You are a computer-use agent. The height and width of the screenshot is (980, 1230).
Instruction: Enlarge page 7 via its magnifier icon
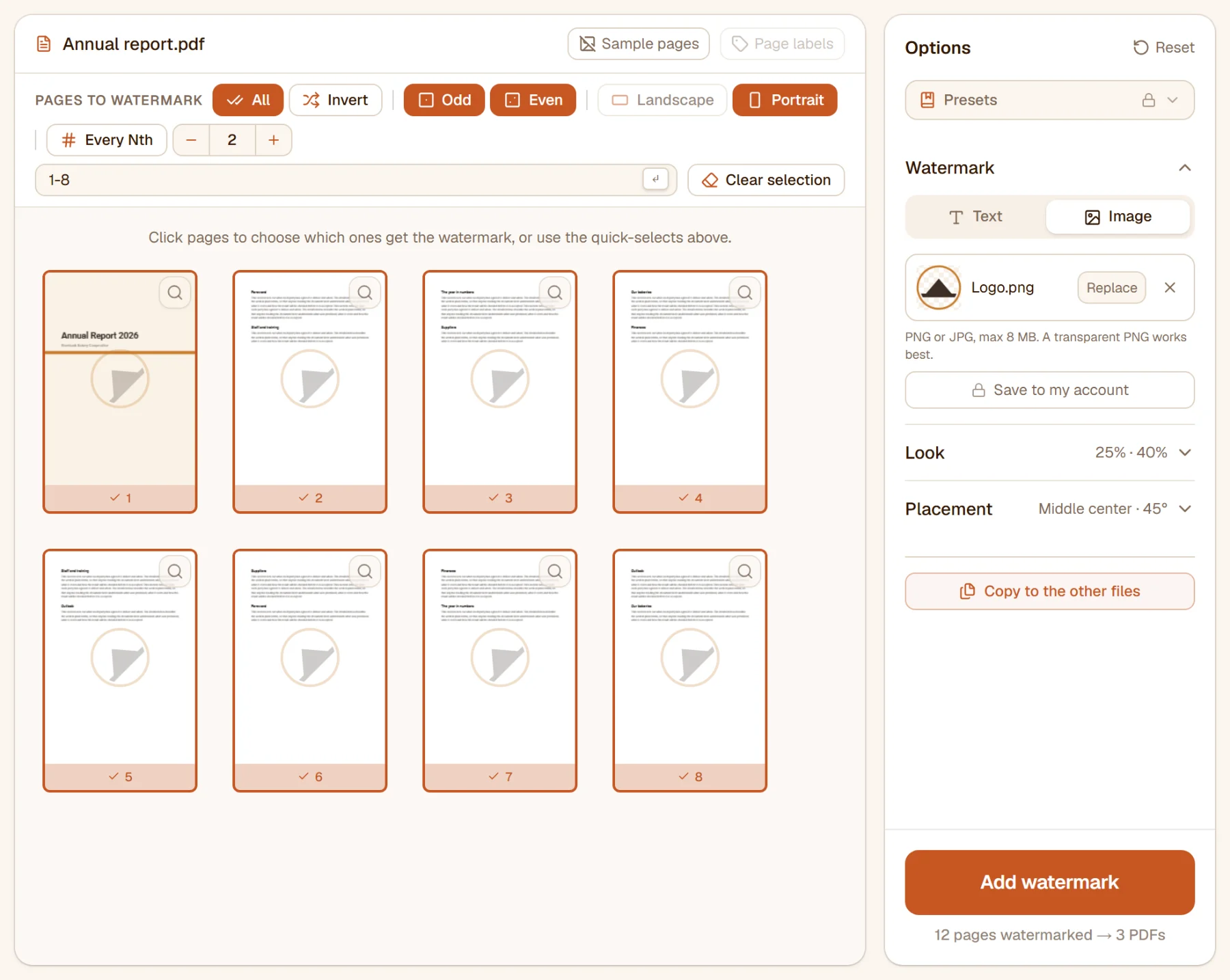pos(555,571)
